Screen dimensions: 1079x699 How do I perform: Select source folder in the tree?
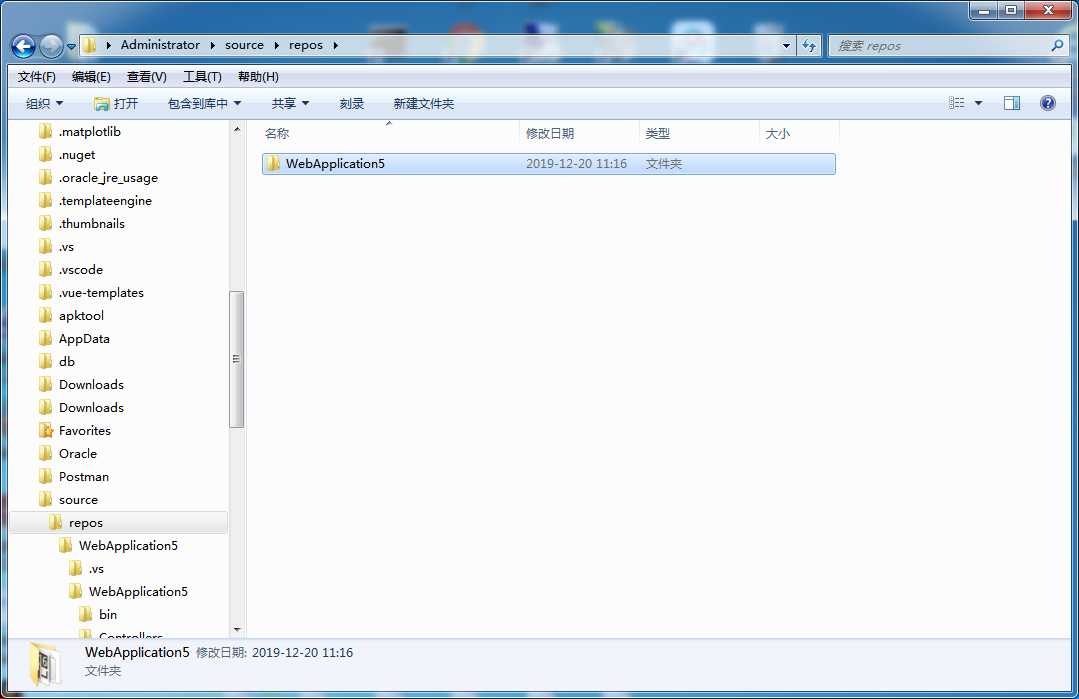point(78,499)
